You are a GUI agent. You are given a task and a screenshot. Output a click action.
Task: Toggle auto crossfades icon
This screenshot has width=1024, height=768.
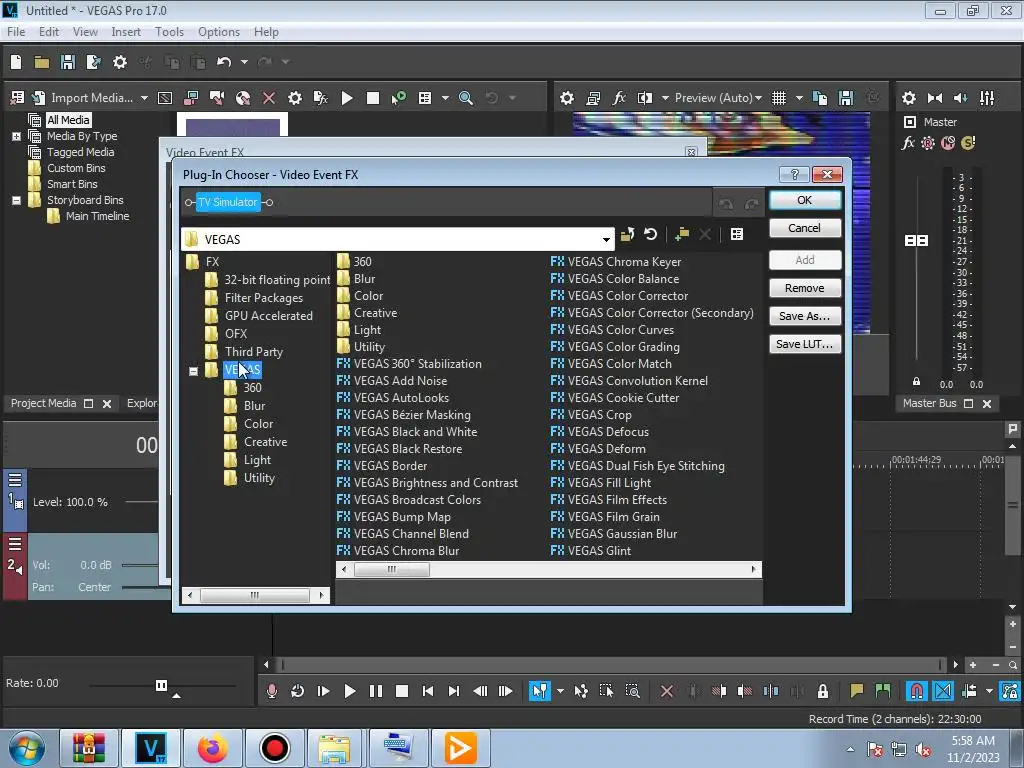pyautogui.click(x=942, y=691)
